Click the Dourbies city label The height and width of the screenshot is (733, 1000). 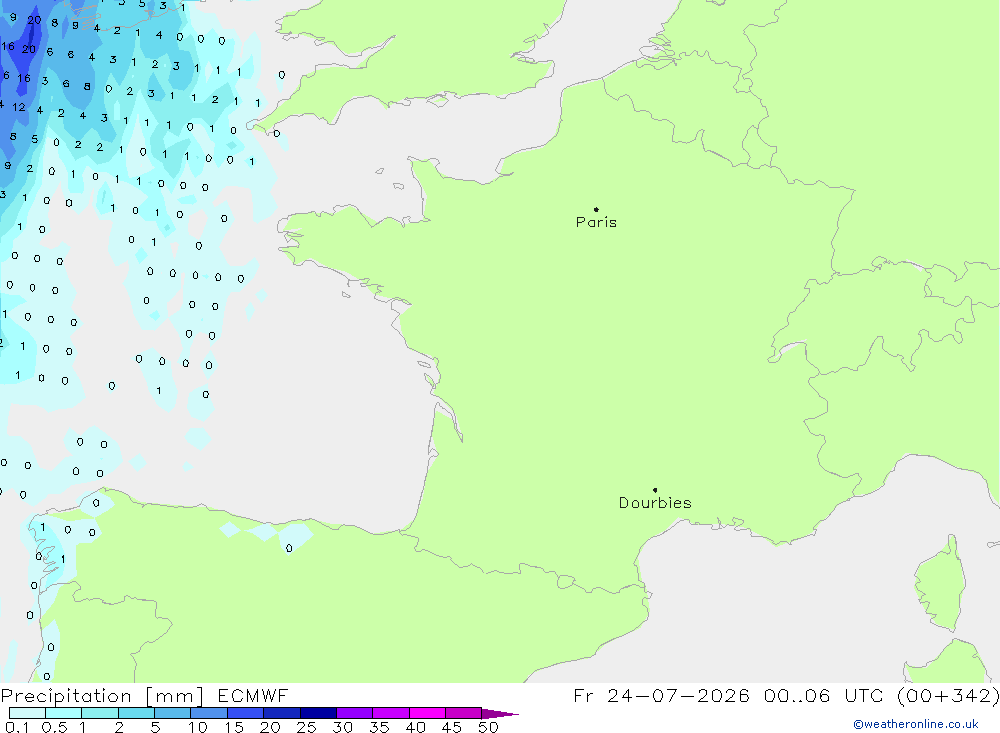pos(655,503)
